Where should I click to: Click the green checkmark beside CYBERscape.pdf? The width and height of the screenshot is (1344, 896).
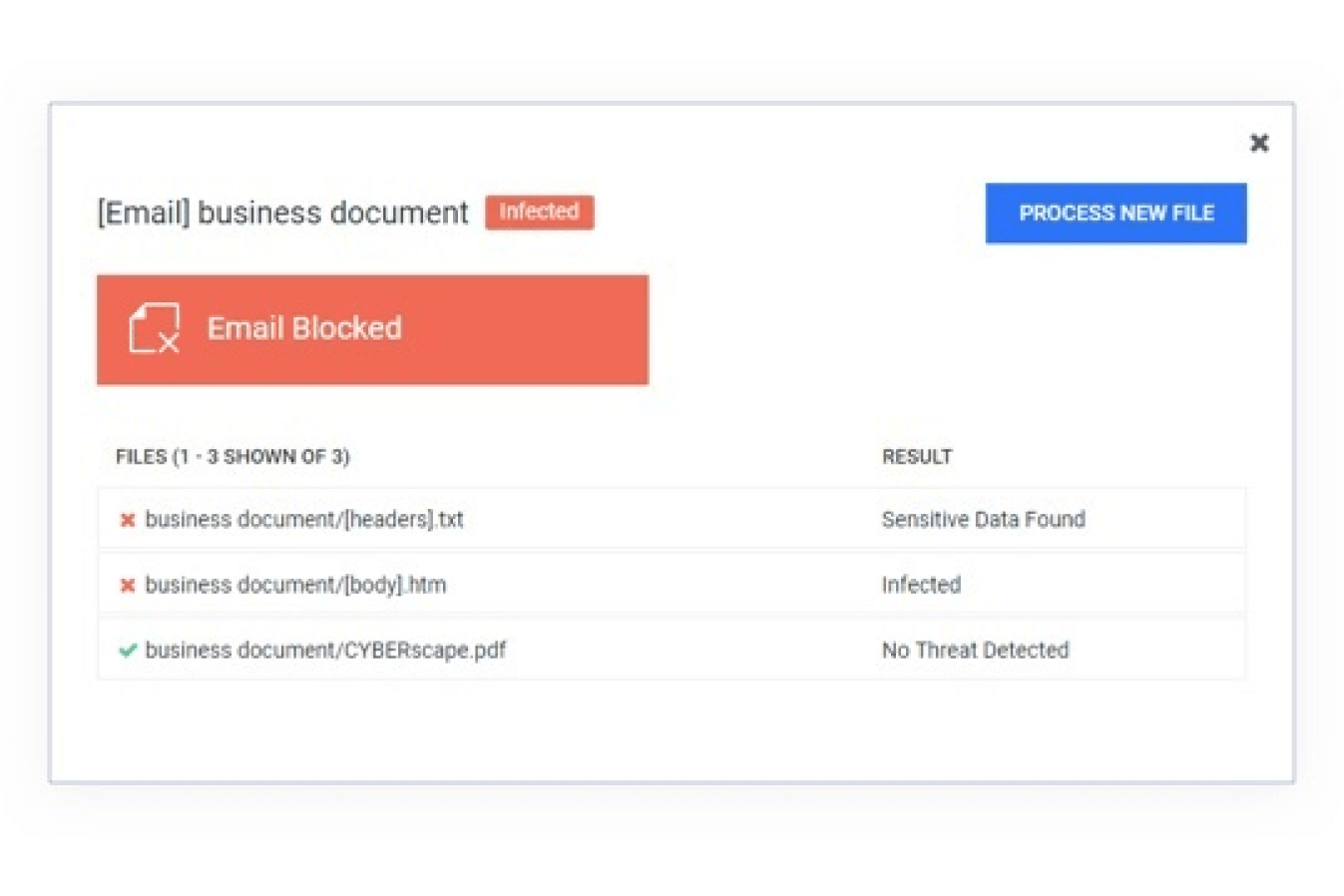tap(127, 650)
